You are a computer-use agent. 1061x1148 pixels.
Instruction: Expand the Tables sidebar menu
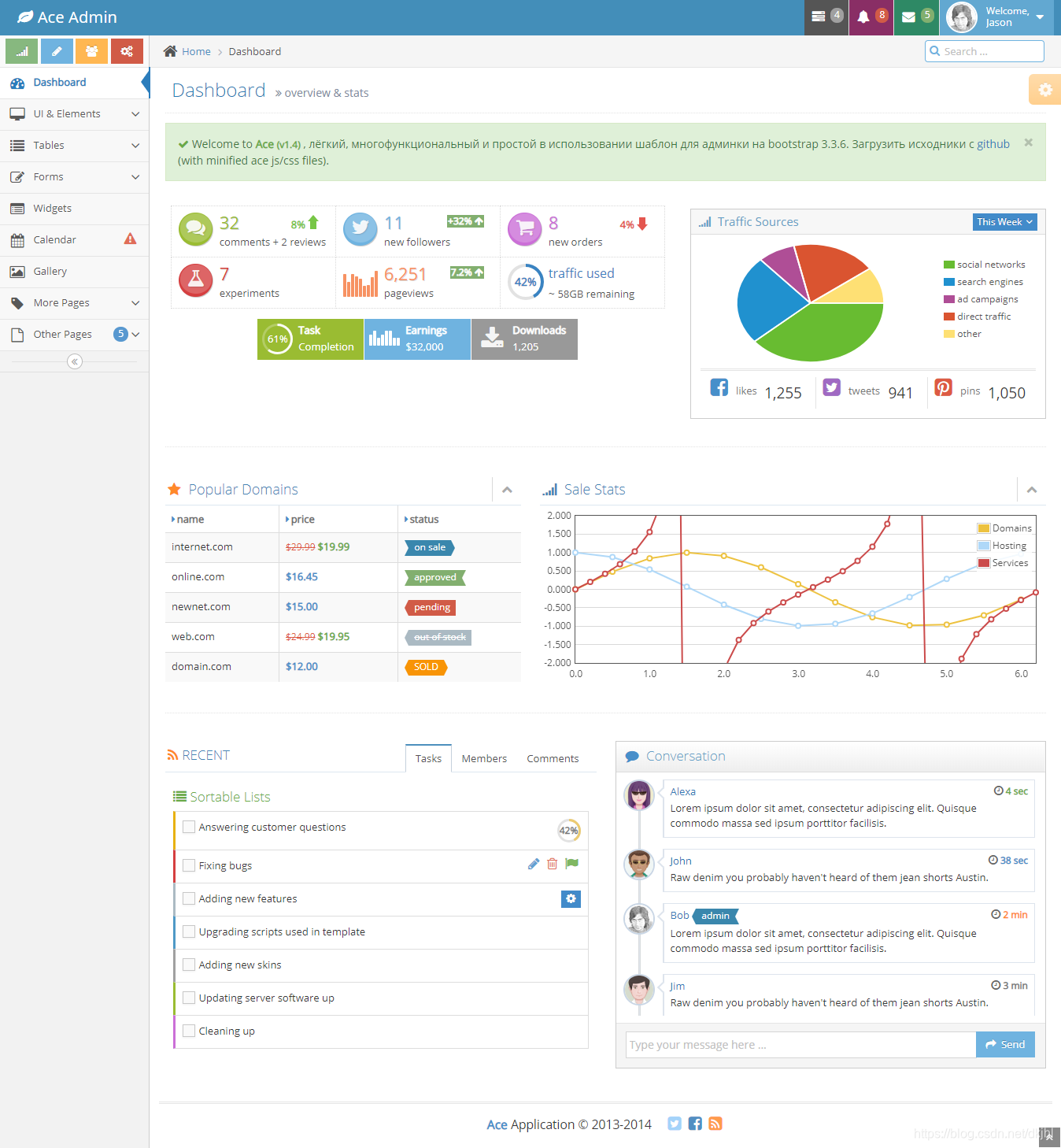pyautogui.click(x=74, y=146)
